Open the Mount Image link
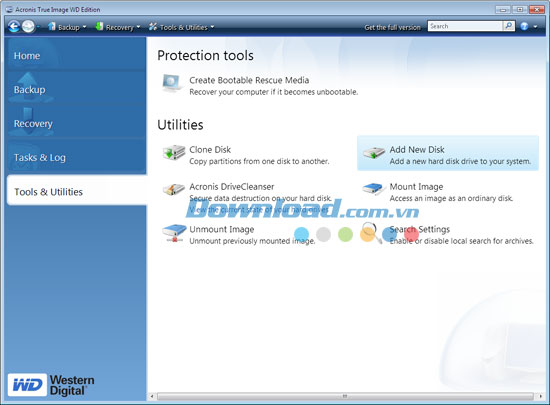This screenshot has height=405, width=550. click(x=416, y=187)
